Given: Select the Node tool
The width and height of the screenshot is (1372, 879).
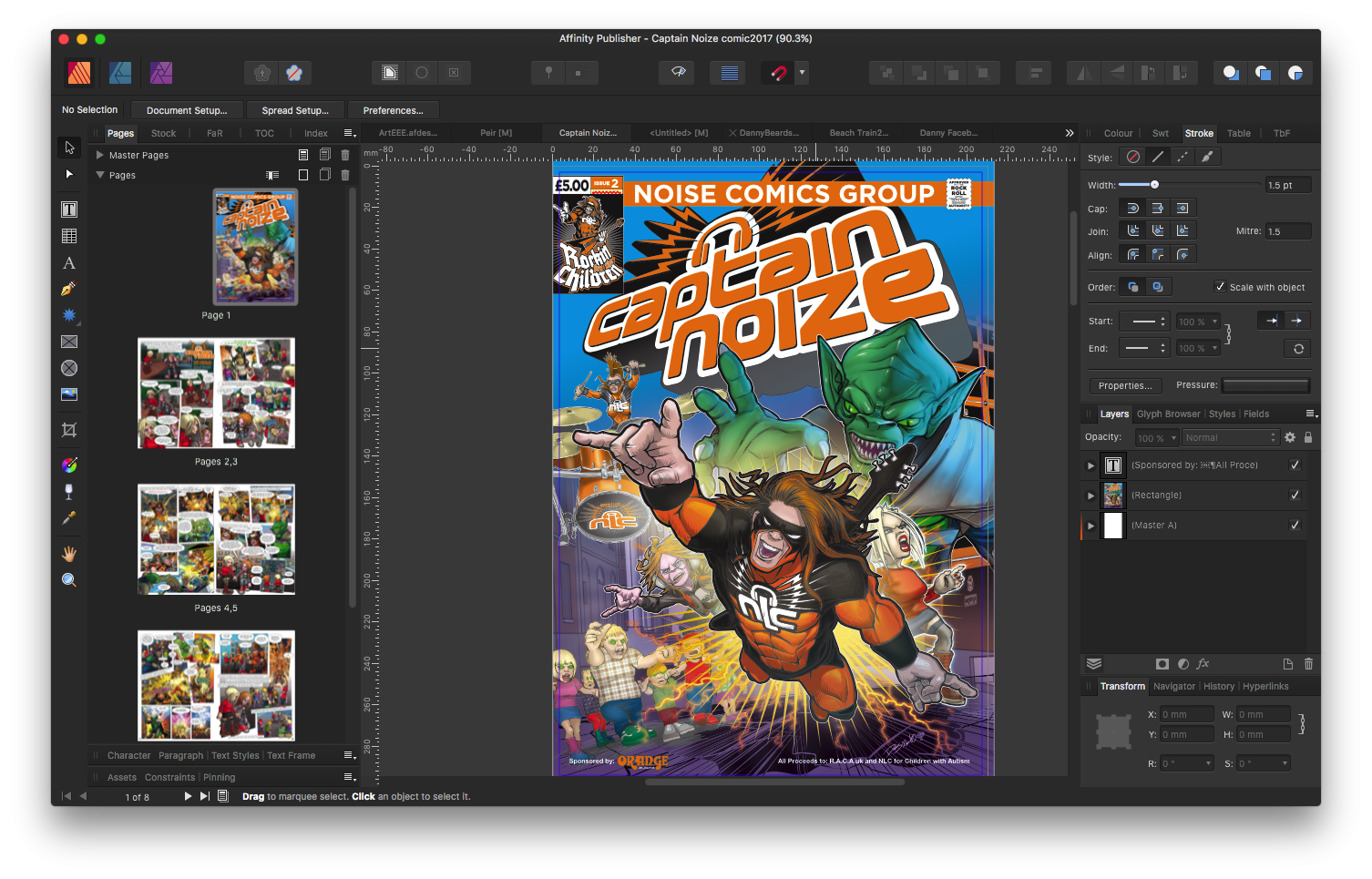Looking at the screenshot, I should pos(69,174).
